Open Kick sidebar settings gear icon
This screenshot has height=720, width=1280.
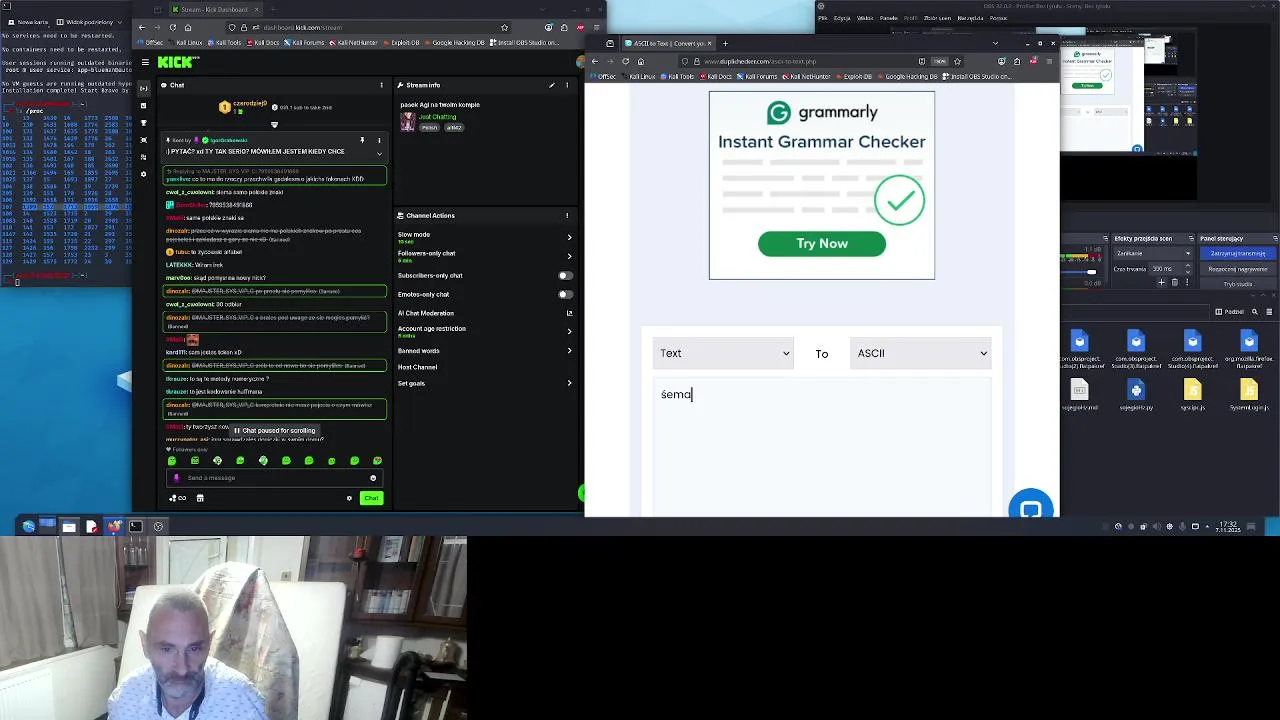click(x=144, y=173)
